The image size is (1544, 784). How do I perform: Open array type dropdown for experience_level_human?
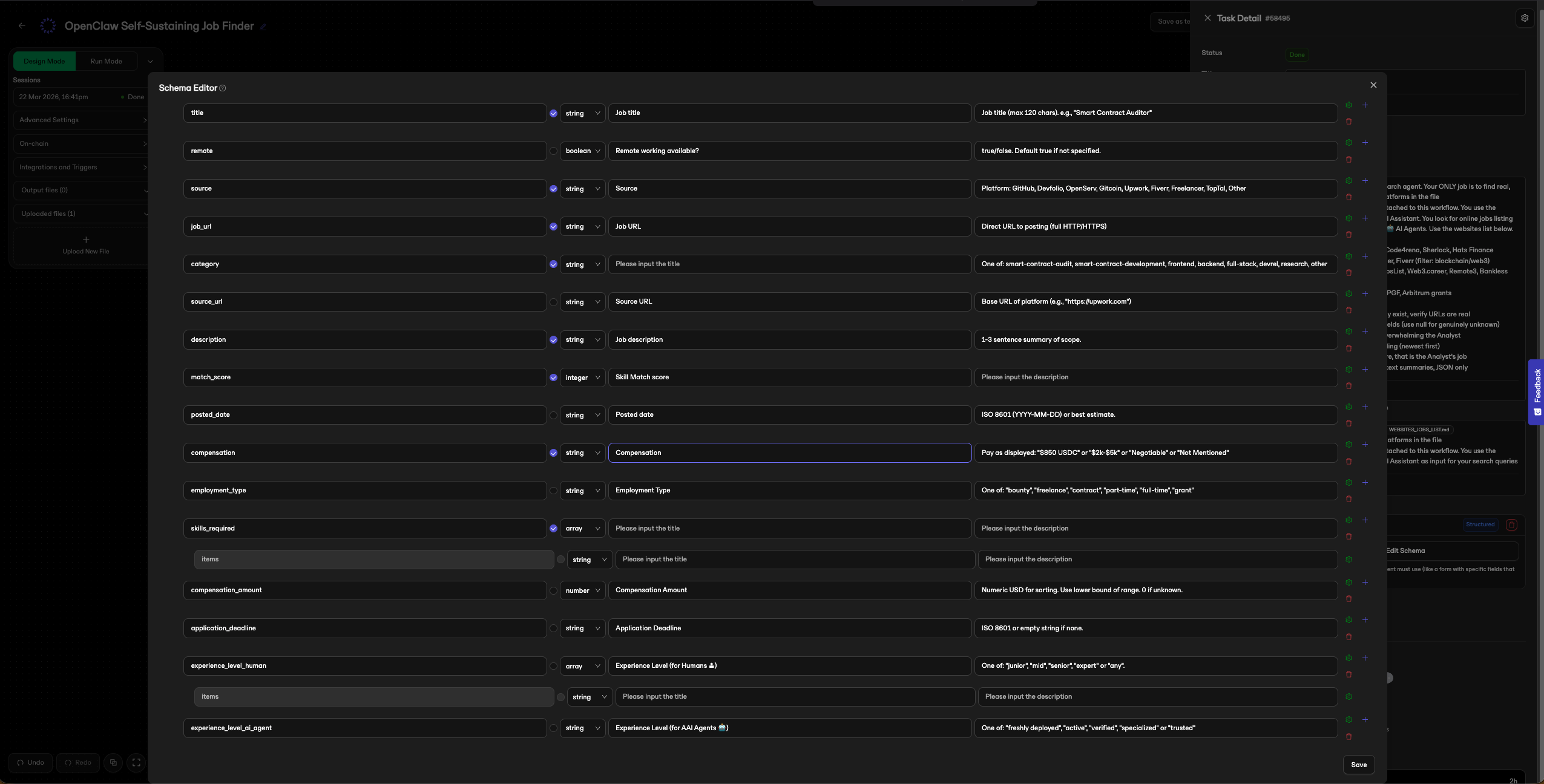tap(582, 666)
